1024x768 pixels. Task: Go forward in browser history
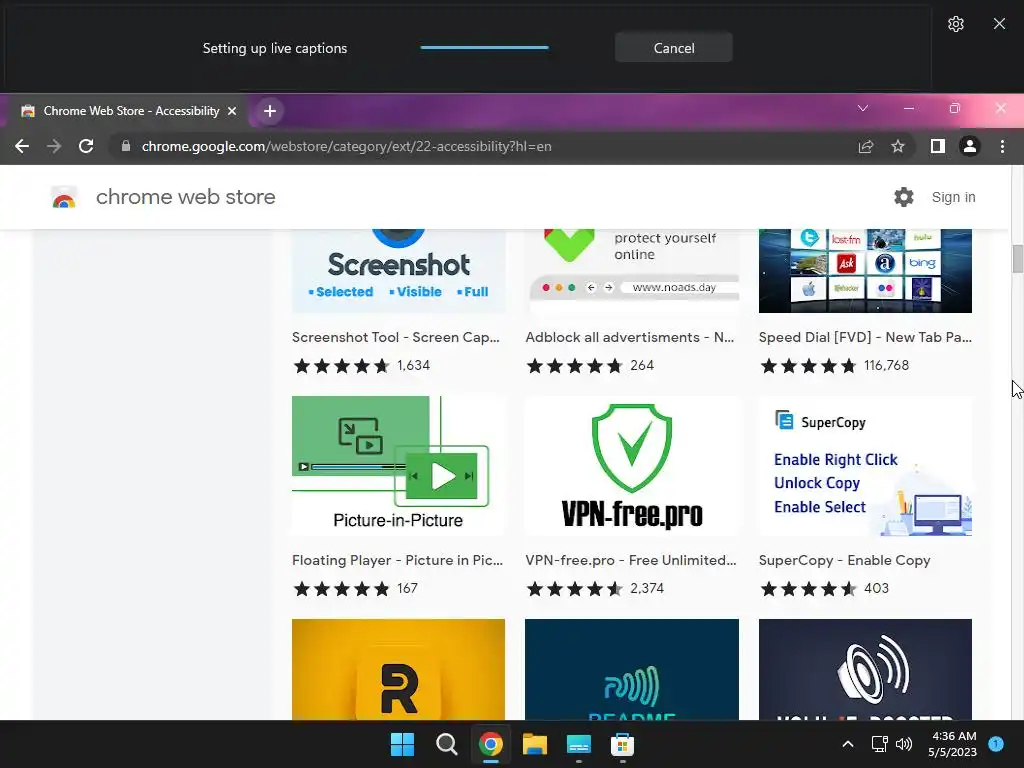(x=54, y=146)
